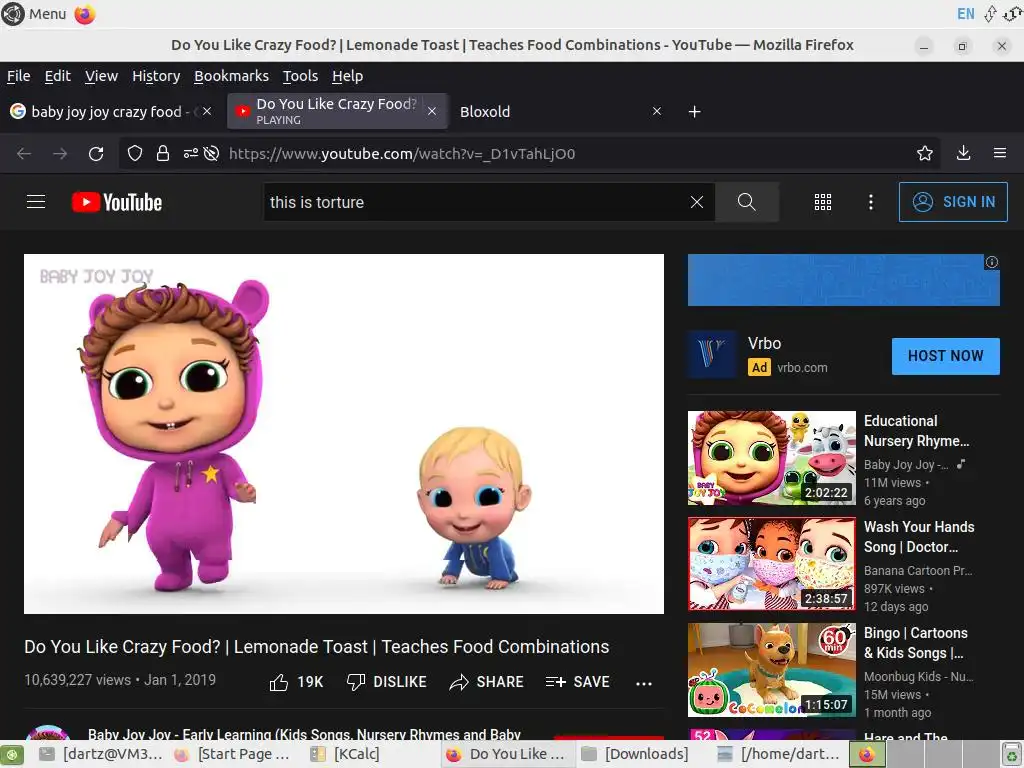Image resolution: width=1024 pixels, height=768 pixels.
Task: Open 'Bingo | Cartoons & Kids Songs' thumbnail
Action: 772,669
